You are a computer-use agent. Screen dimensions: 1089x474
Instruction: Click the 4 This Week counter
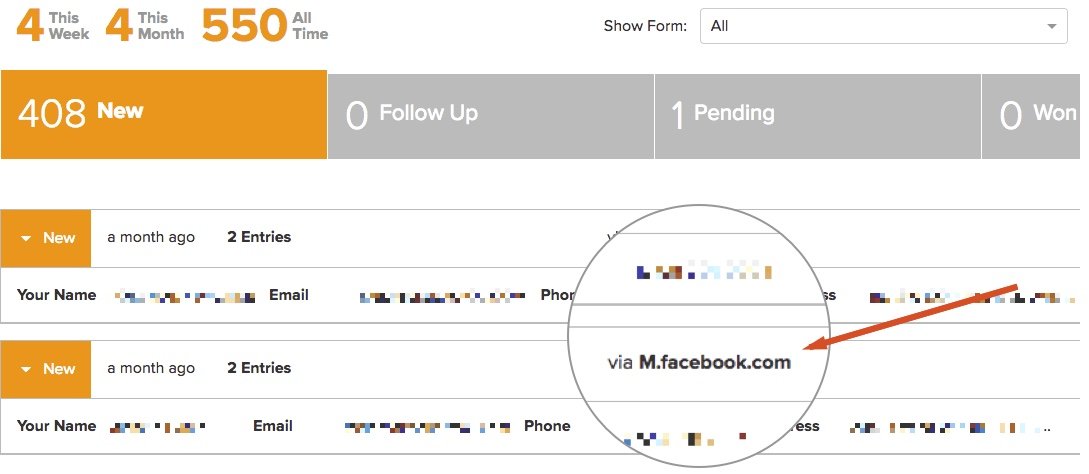53,26
